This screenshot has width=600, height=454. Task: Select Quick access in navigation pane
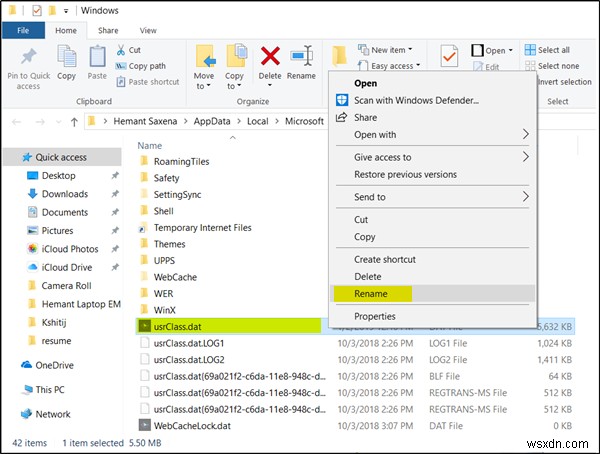pyautogui.click(x=63, y=157)
